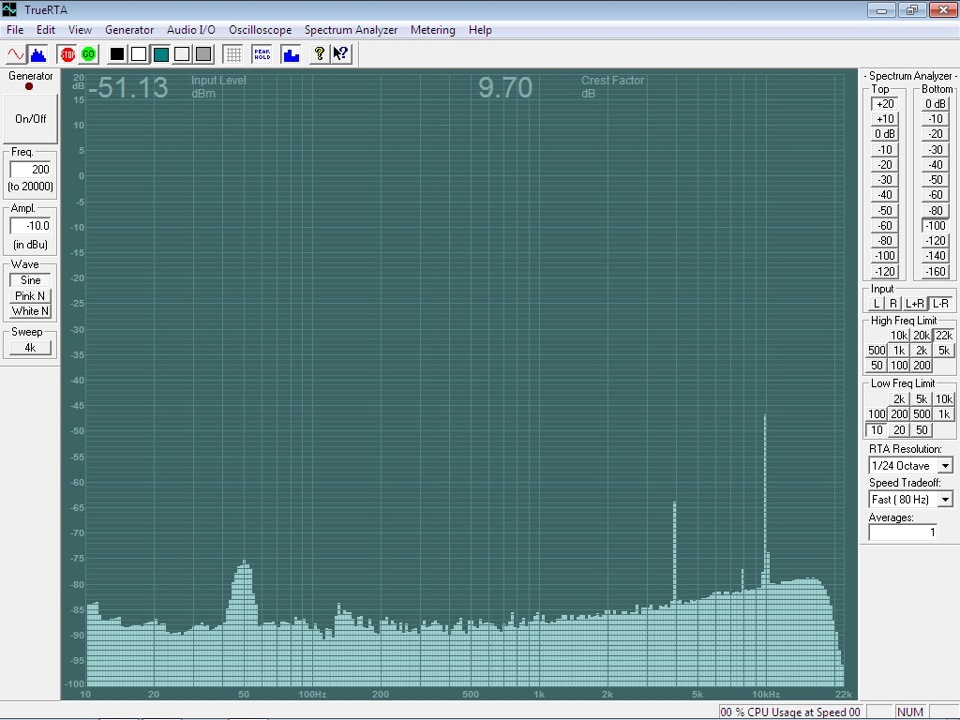
Task: Select R input channel
Action: pos(893,304)
